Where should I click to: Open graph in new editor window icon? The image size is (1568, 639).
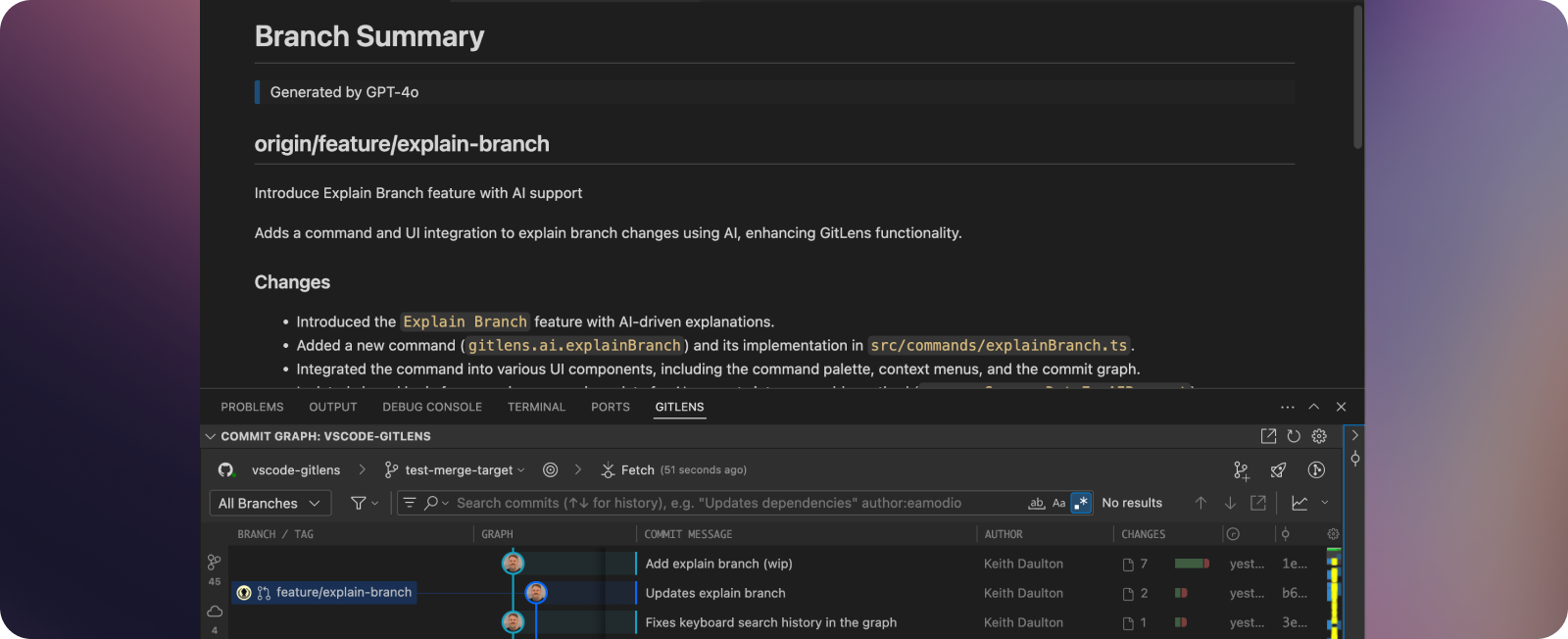pyautogui.click(x=1268, y=436)
